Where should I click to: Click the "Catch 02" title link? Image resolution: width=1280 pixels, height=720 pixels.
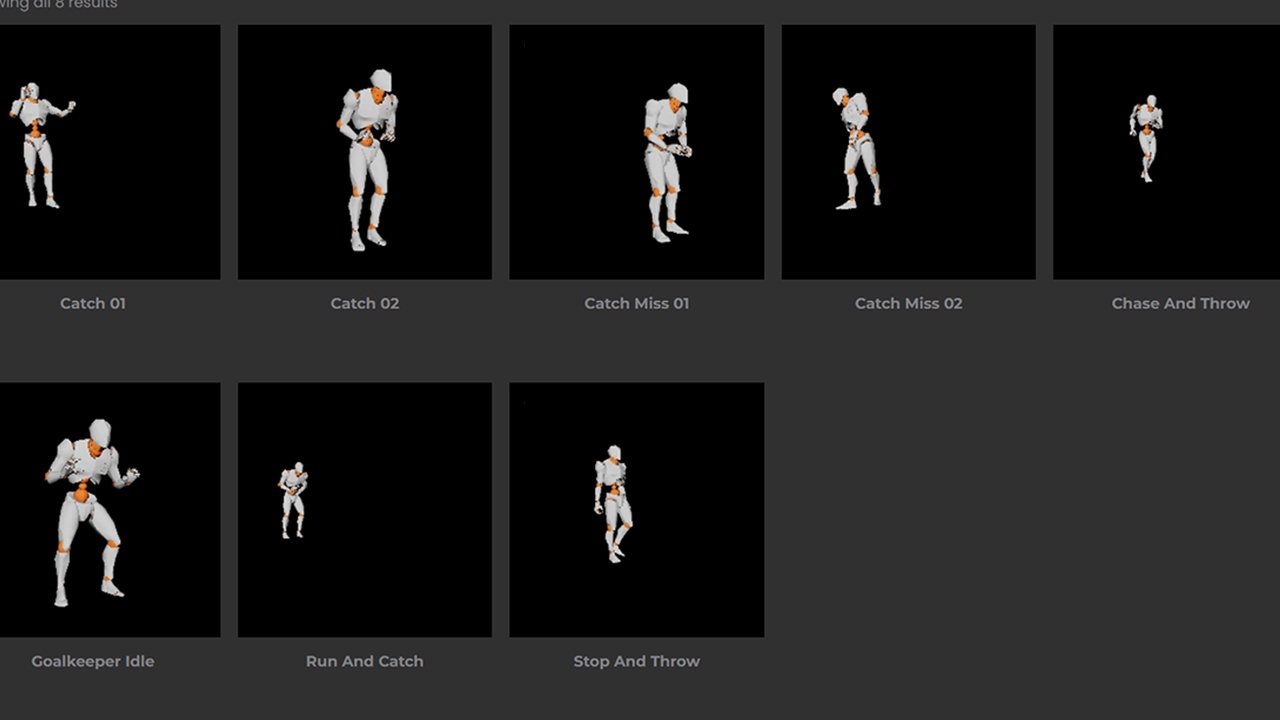[x=365, y=303]
